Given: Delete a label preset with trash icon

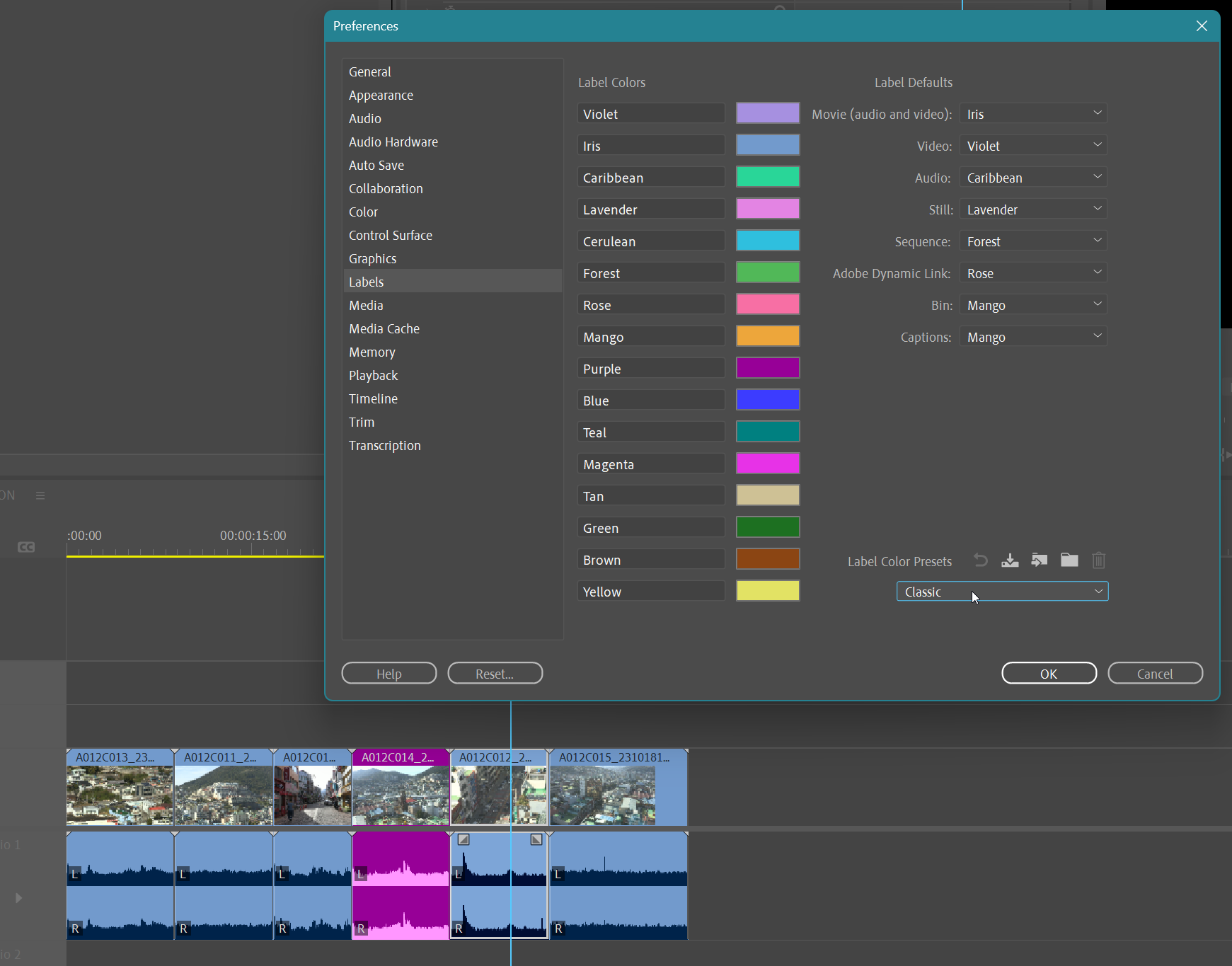Looking at the screenshot, I should click(1098, 560).
